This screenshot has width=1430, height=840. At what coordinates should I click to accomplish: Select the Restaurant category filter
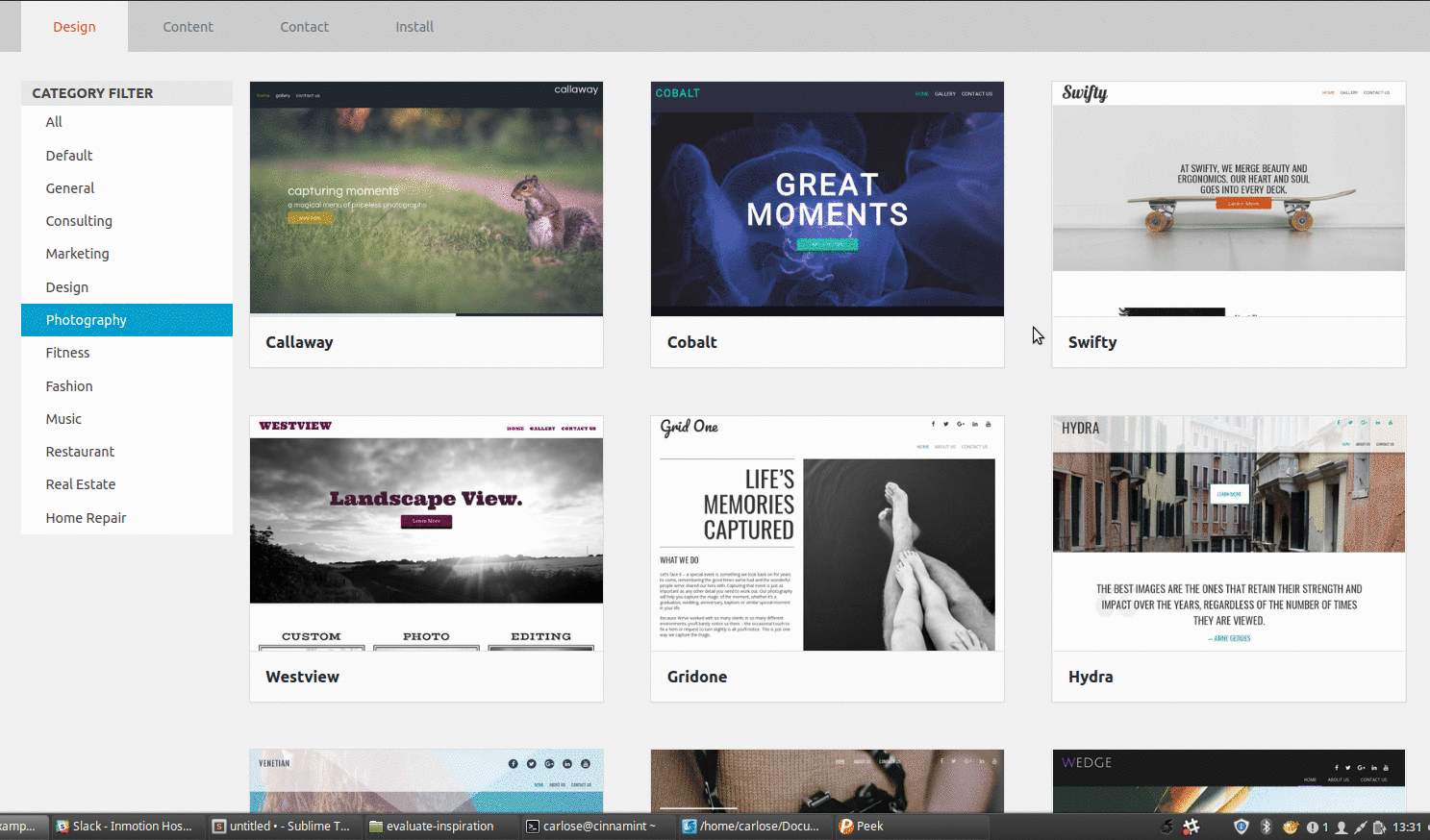click(80, 452)
